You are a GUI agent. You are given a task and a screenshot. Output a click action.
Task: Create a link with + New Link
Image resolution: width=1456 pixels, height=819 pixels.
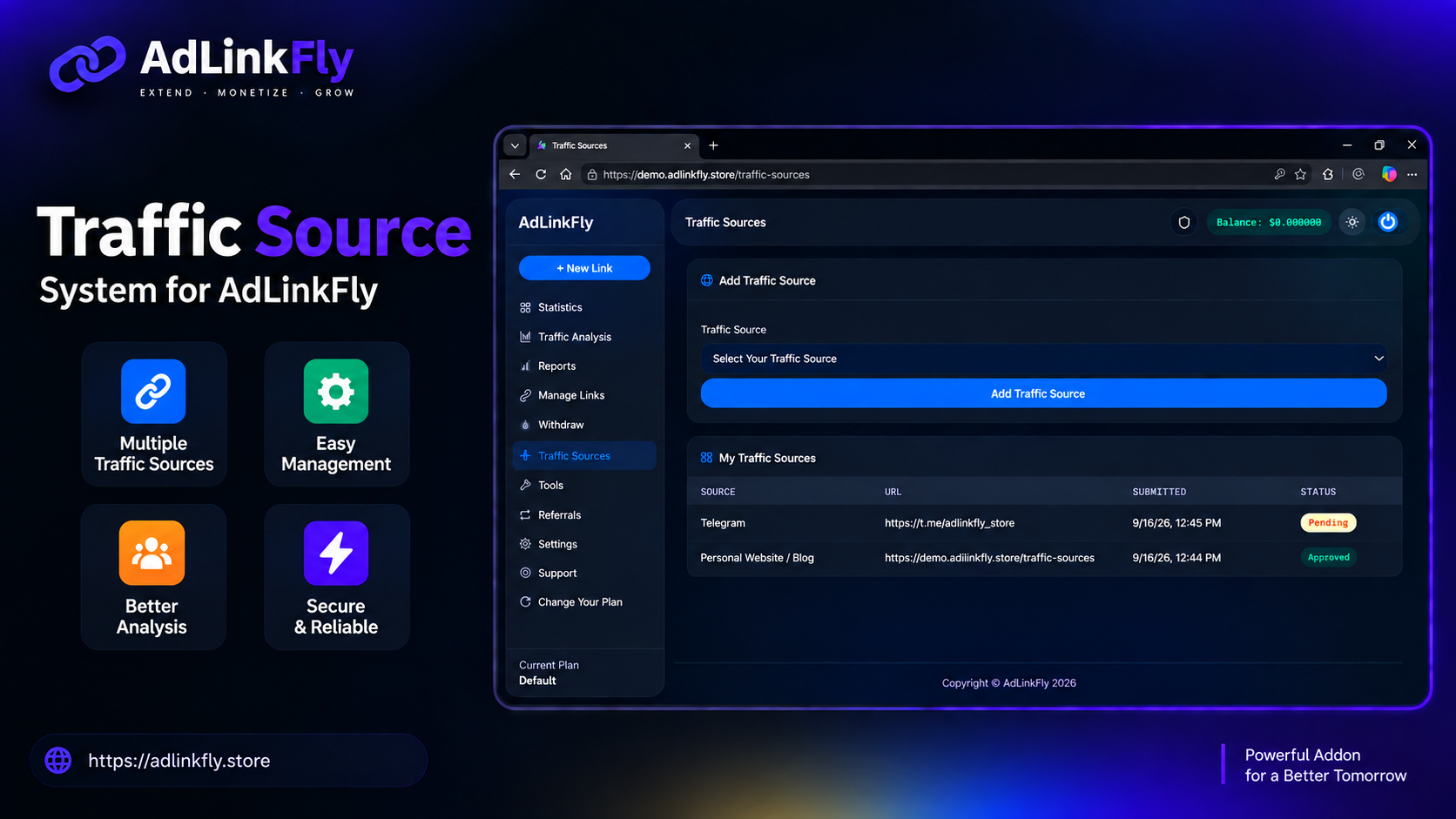pyautogui.click(x=584, y=268)
